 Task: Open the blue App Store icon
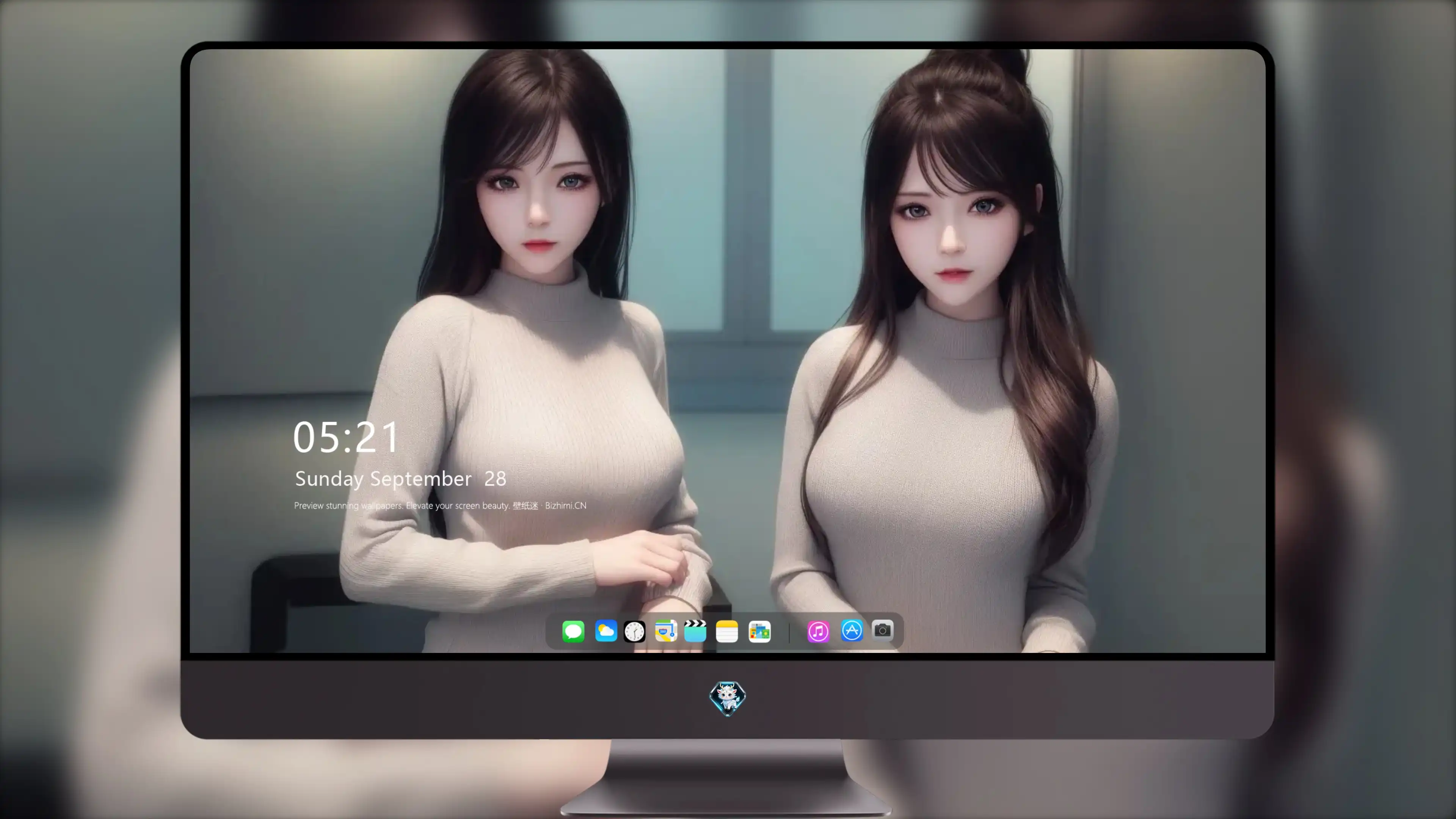pos(852,630)
